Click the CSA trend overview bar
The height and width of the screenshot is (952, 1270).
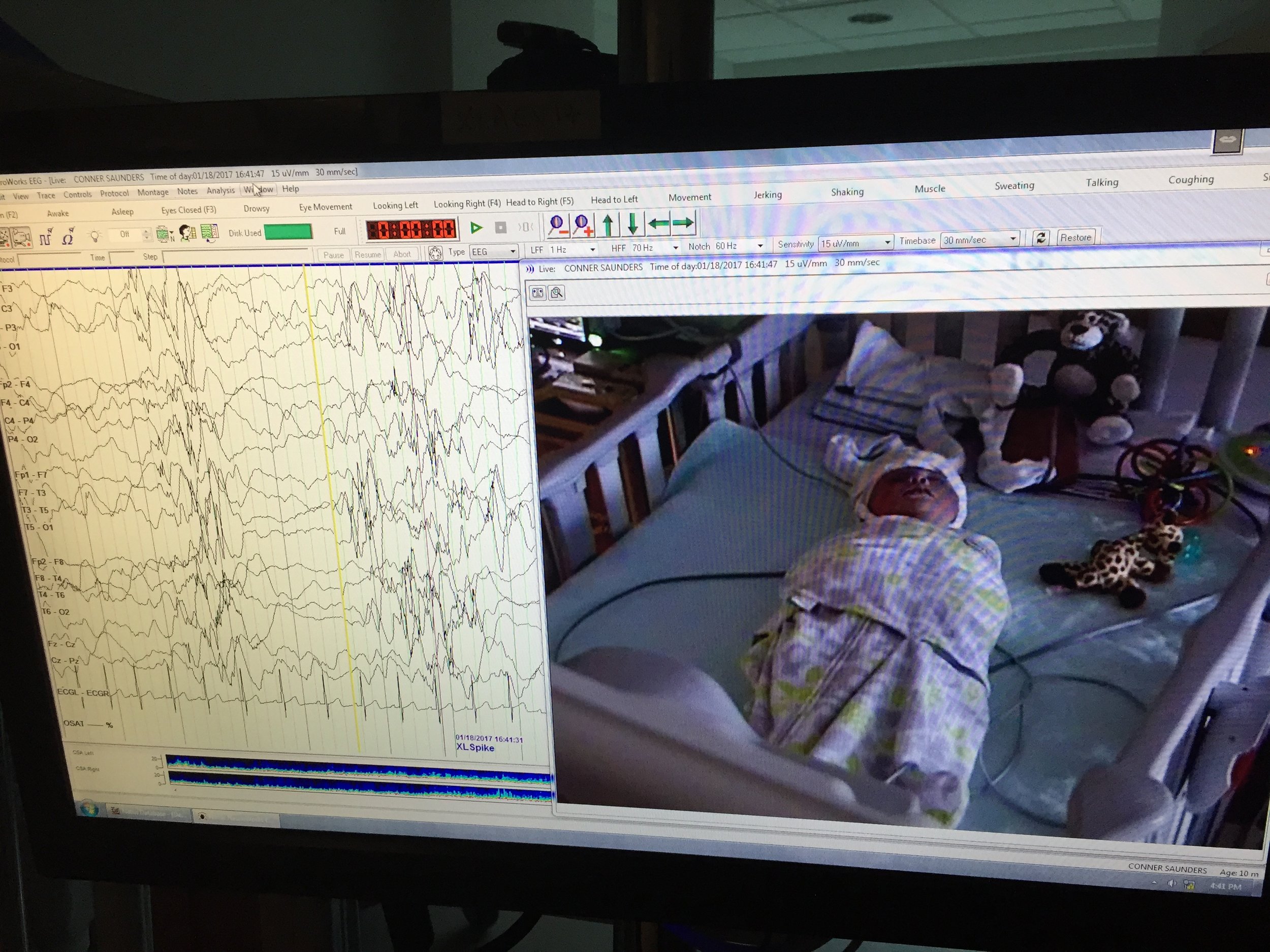coord(359,779)
